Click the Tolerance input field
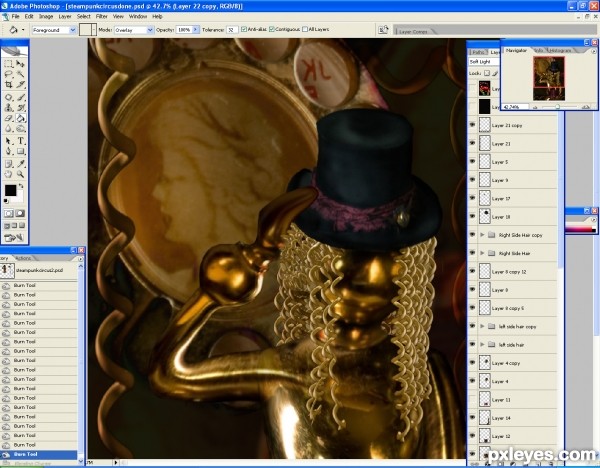 coord(232,30)
